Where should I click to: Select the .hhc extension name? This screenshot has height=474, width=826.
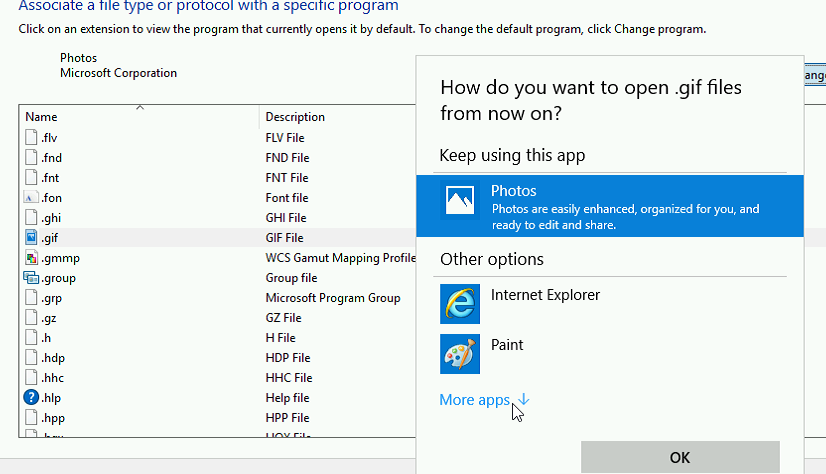53,378
